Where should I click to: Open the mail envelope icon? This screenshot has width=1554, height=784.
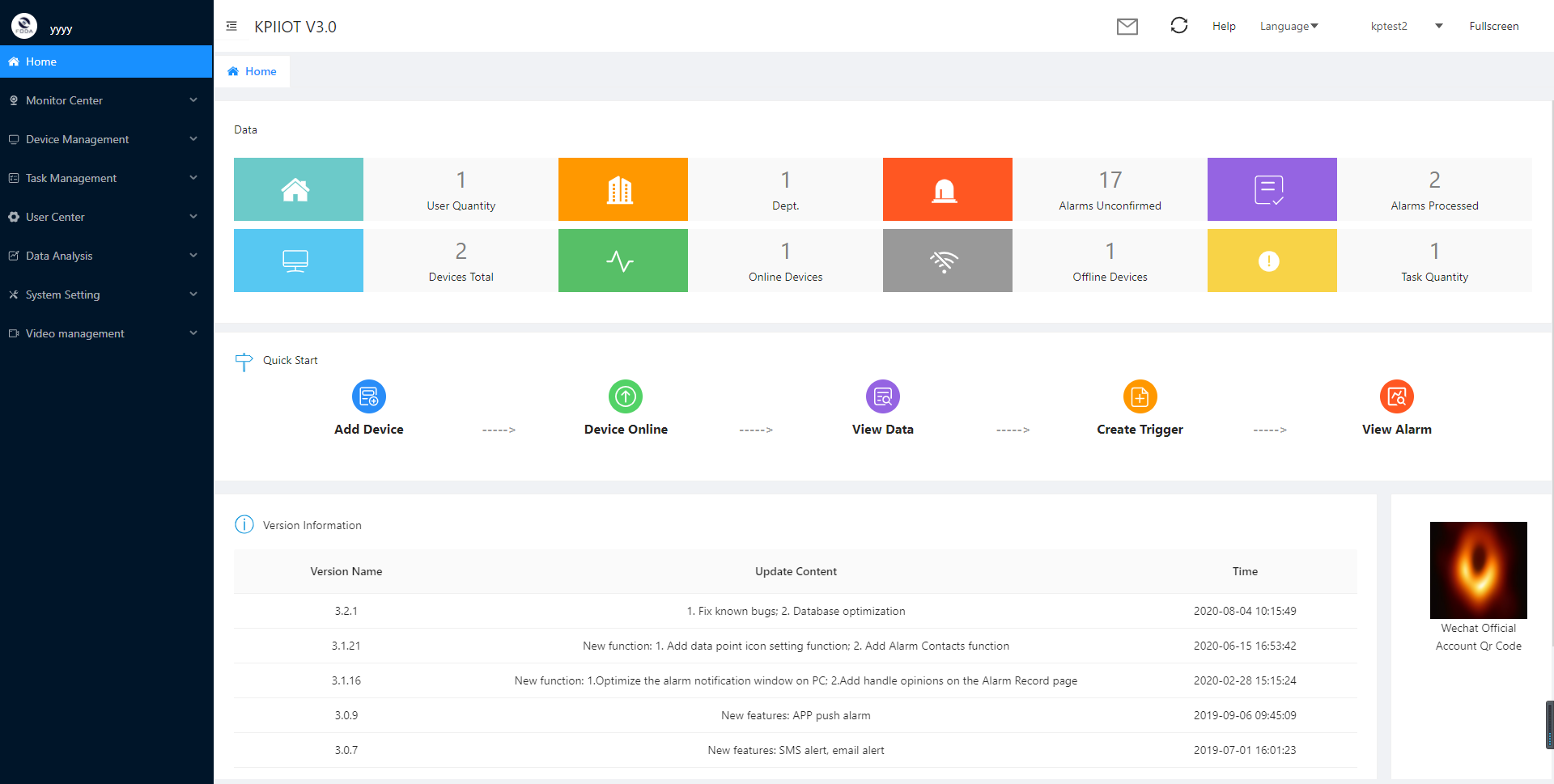point(1127,27)
